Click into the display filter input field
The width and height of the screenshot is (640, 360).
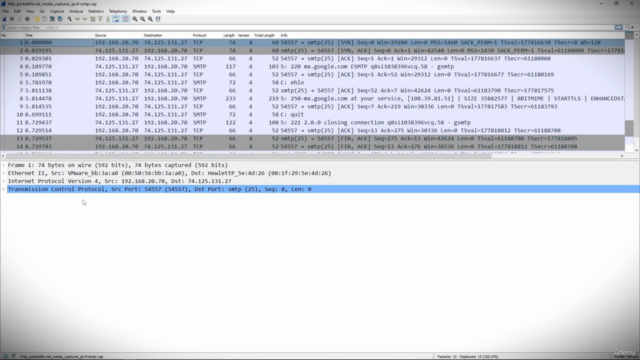(310, 27)
